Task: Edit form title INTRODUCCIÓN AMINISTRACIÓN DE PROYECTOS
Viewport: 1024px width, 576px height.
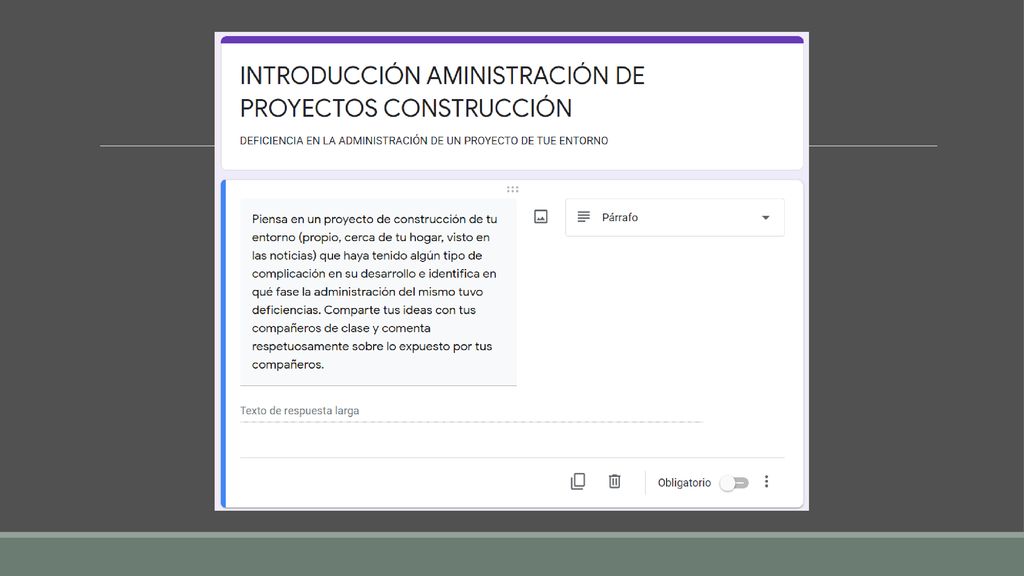Action: [442, 92]
